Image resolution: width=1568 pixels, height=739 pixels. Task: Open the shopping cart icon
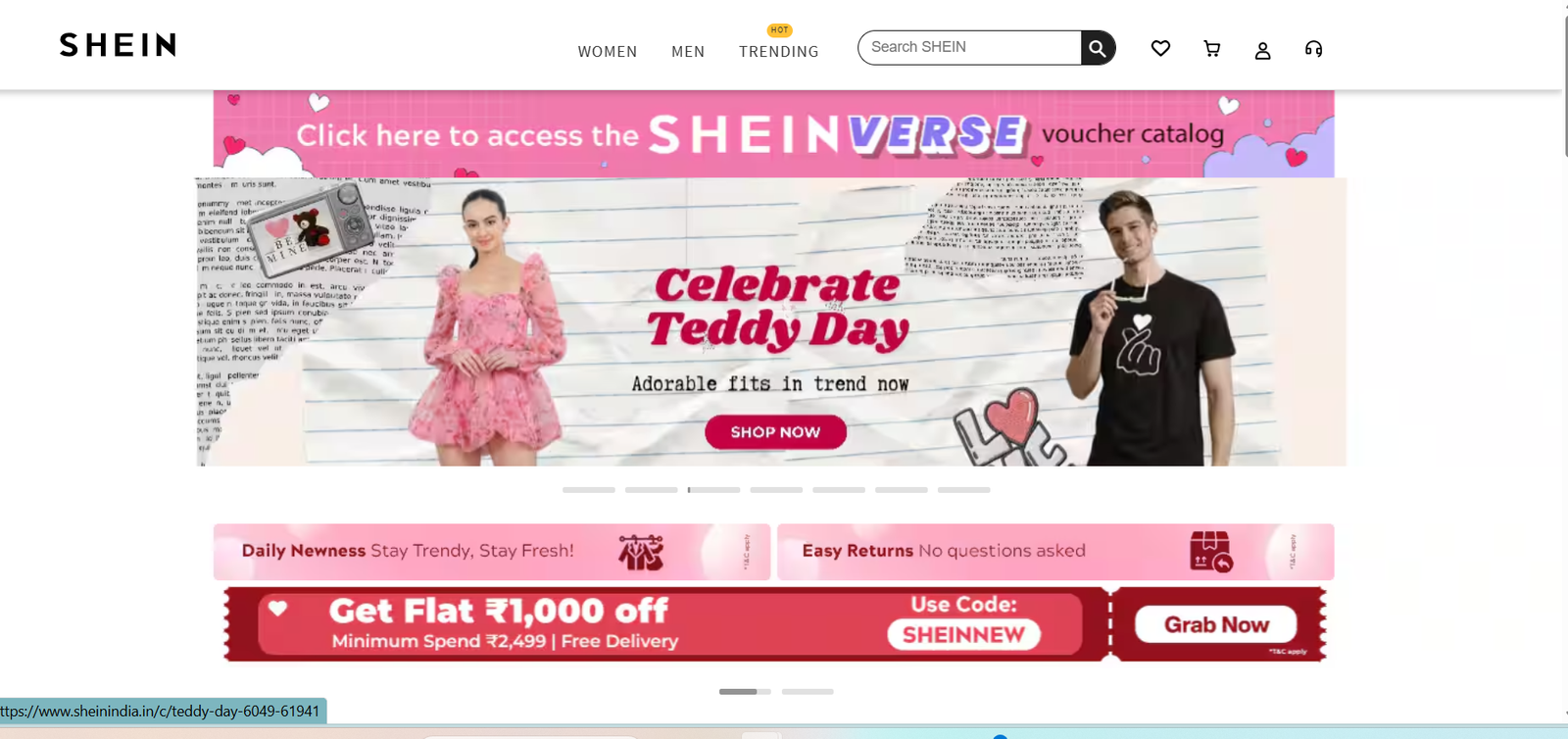(x=1212, y=48)
